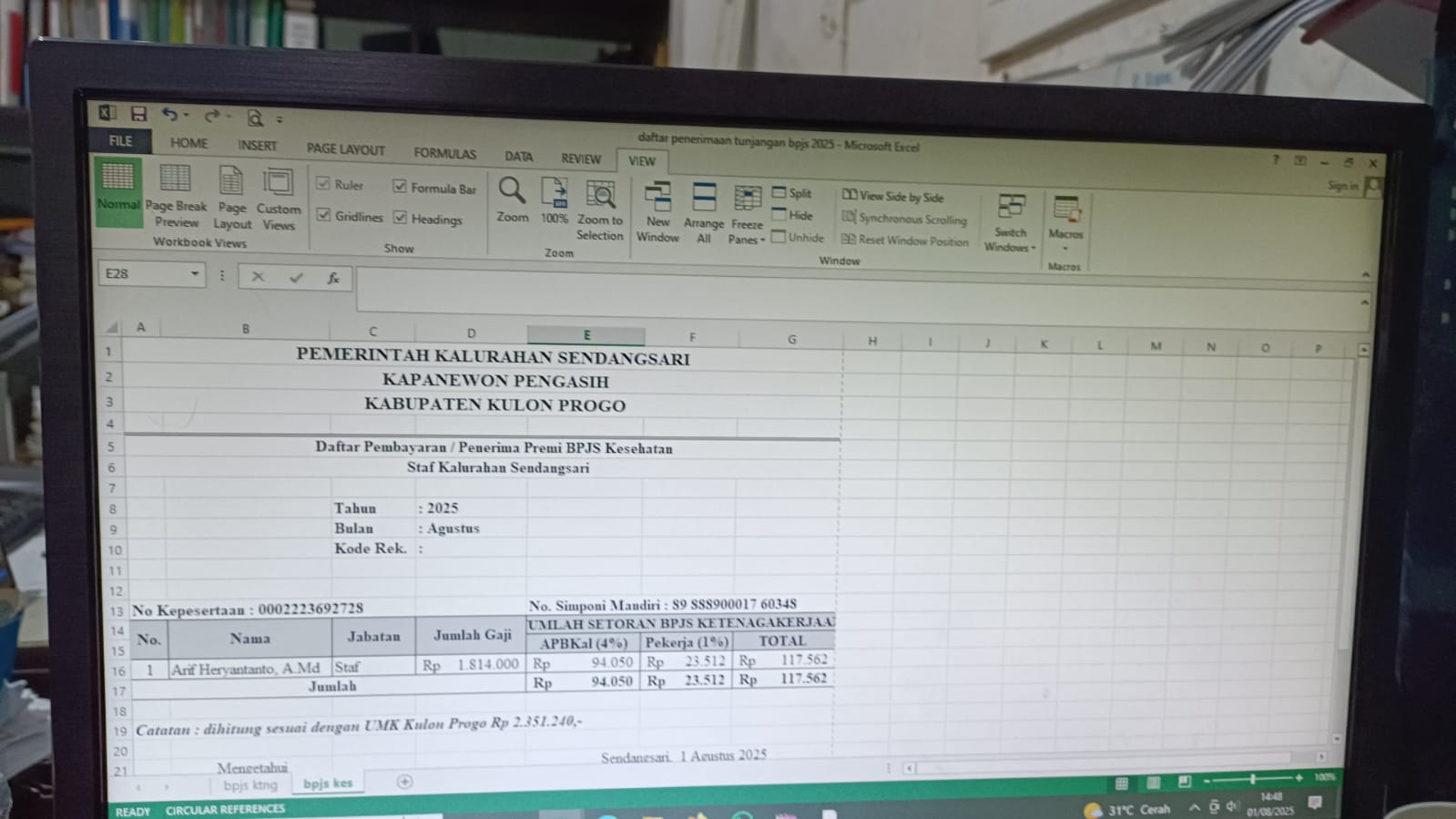Click the Page Layout view button in Workbook Views

[x=232, y=199]
